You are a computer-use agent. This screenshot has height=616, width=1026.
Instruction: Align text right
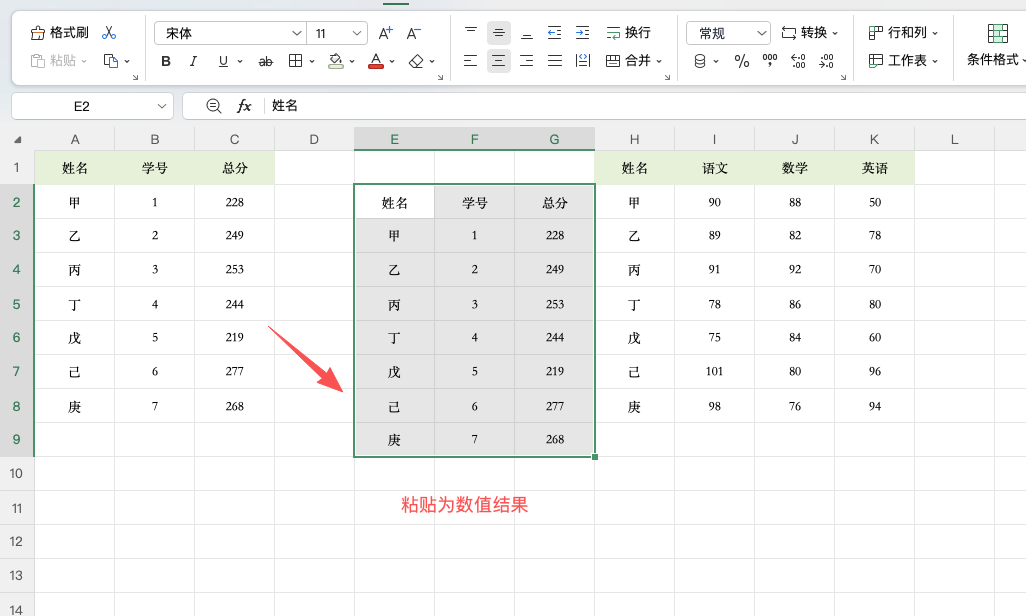pyautogui.click(x=527, y=61)
